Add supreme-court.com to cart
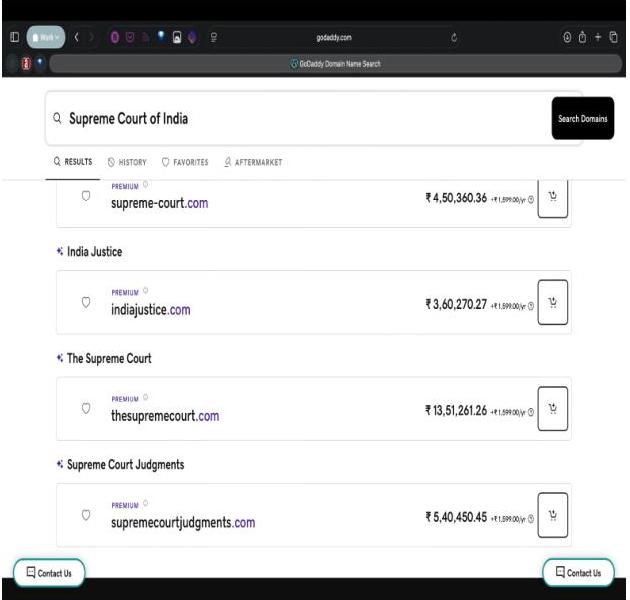630x600 pixels. 553,197
